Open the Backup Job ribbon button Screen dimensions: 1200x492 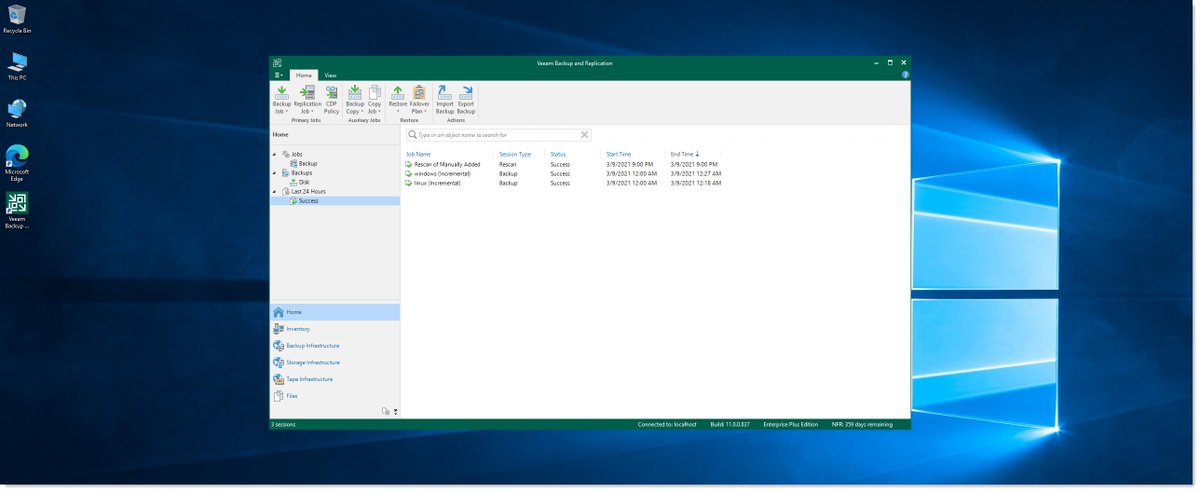click(x=282, y=100)
